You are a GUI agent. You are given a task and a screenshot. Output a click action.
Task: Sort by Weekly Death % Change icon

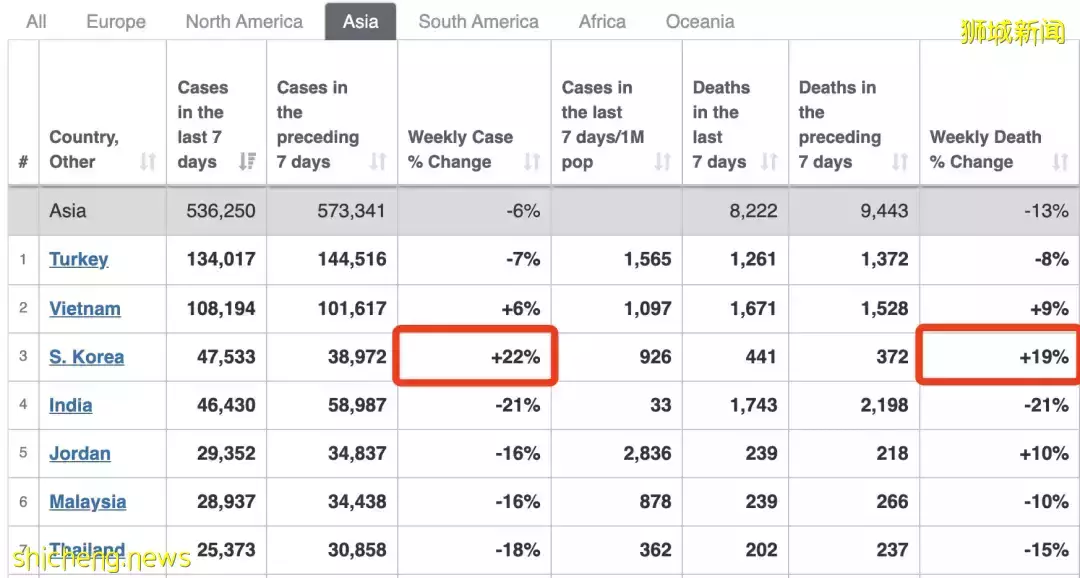(1059, 162)
